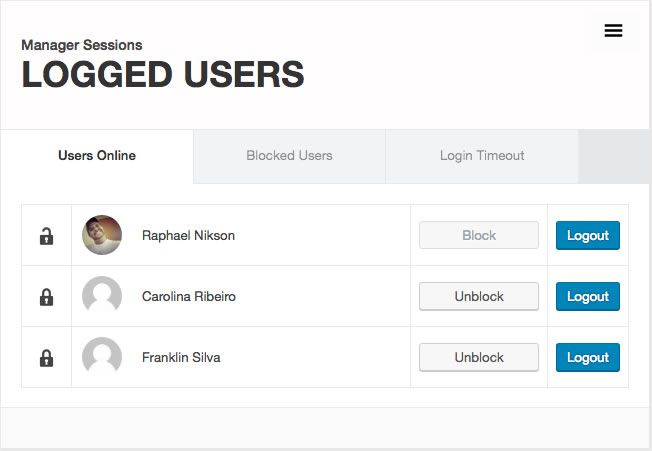Click the locked padlock icon beside Carolina Ribeiro

tap(46, 297)
